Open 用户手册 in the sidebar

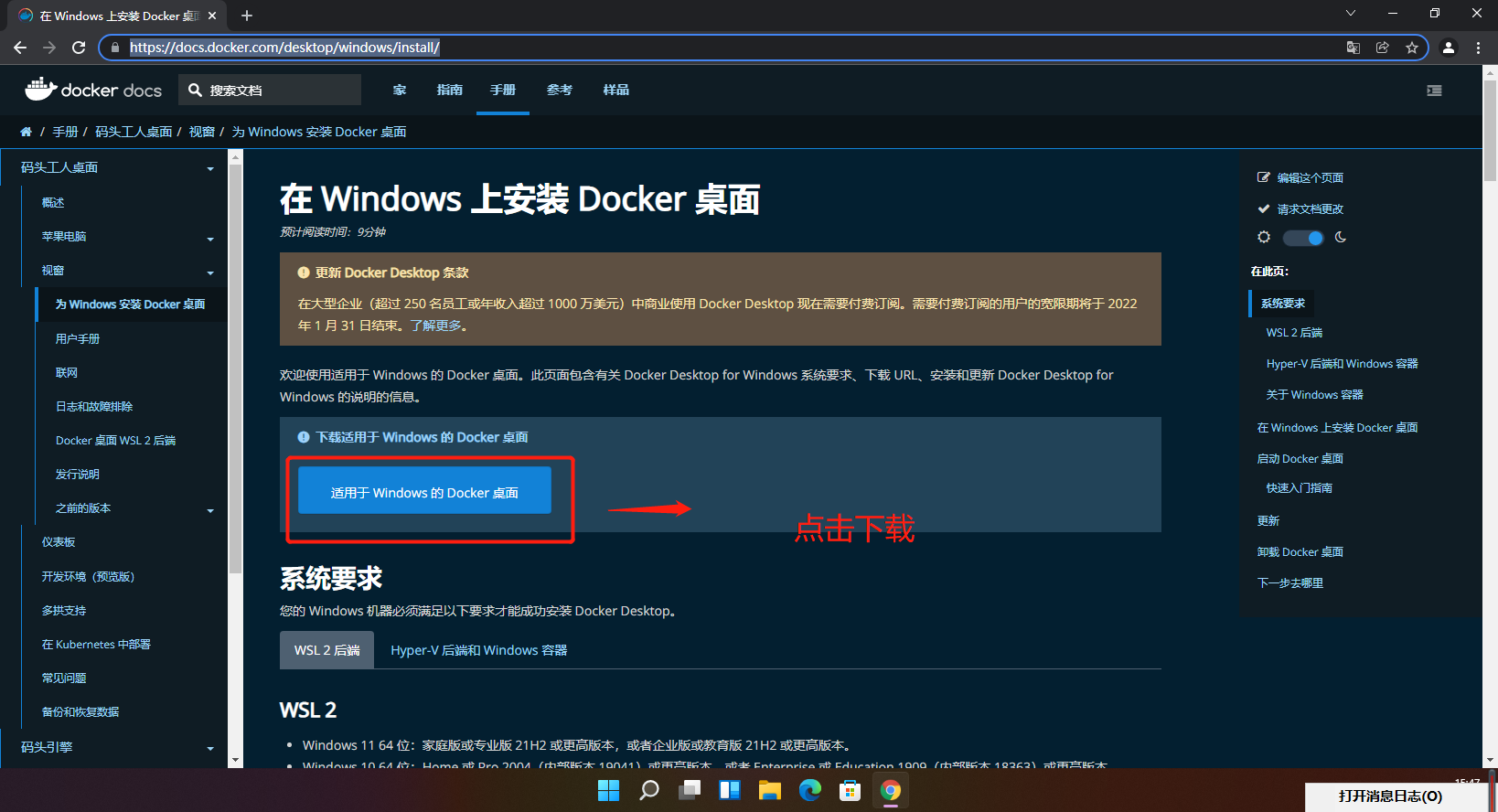click(x=78, y=338)
